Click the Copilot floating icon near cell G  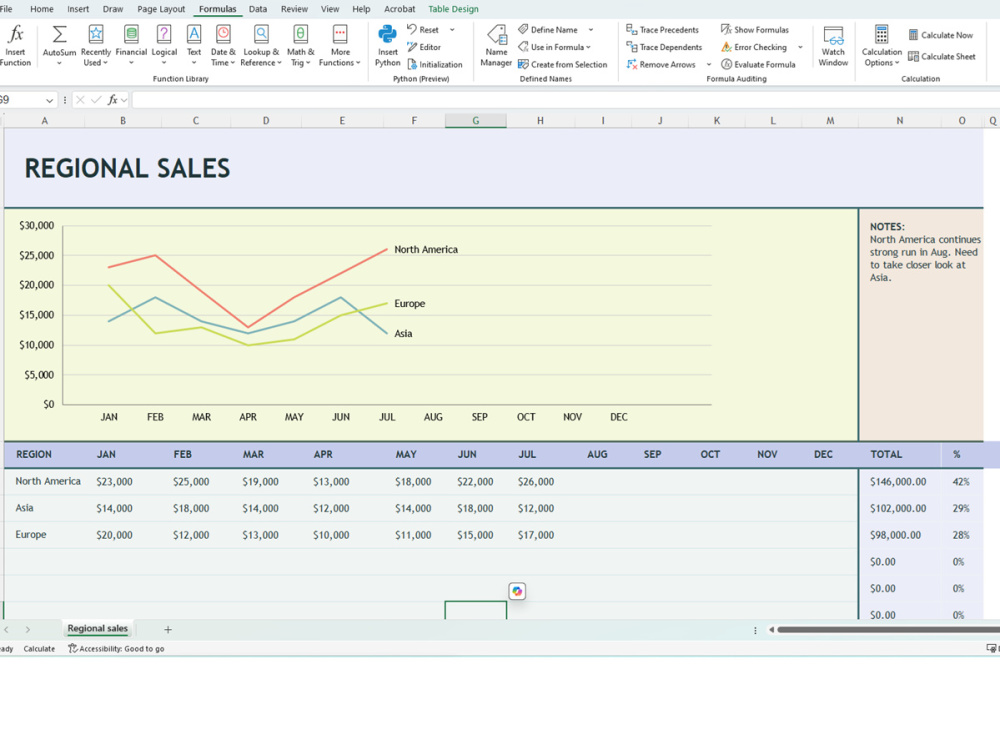click(x=517, y=591)
